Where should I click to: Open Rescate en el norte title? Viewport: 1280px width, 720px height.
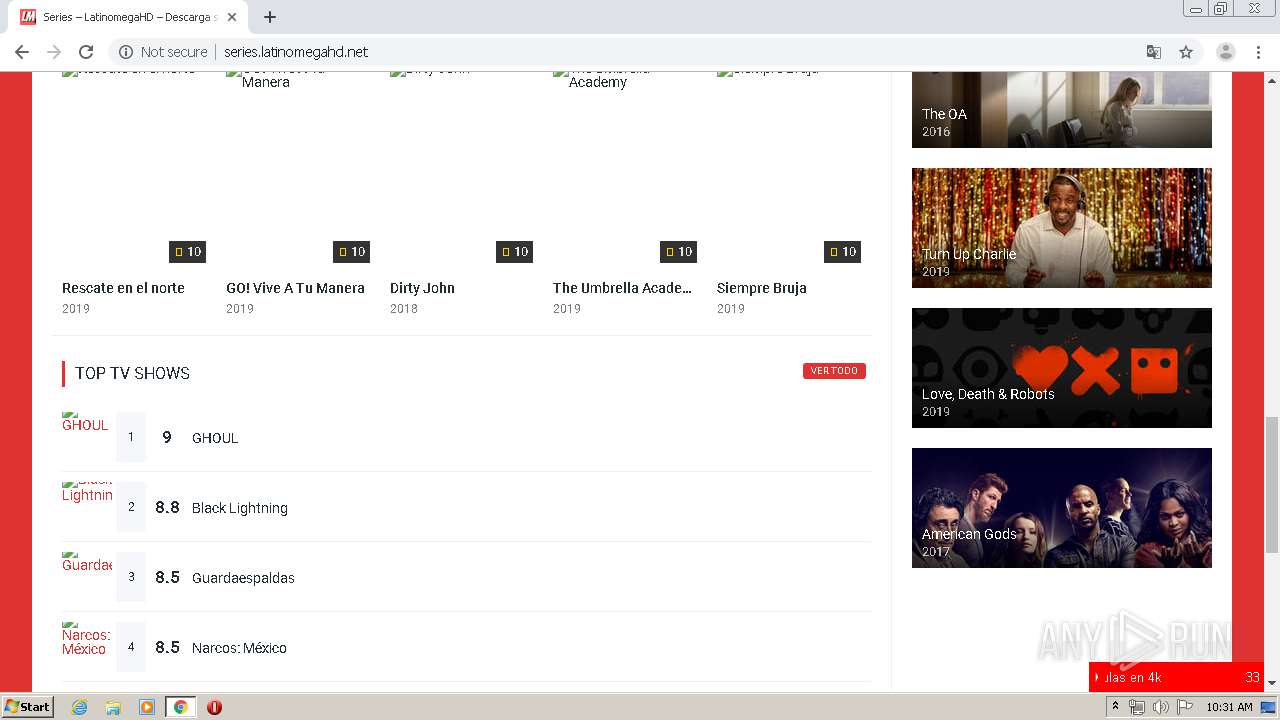123,288
